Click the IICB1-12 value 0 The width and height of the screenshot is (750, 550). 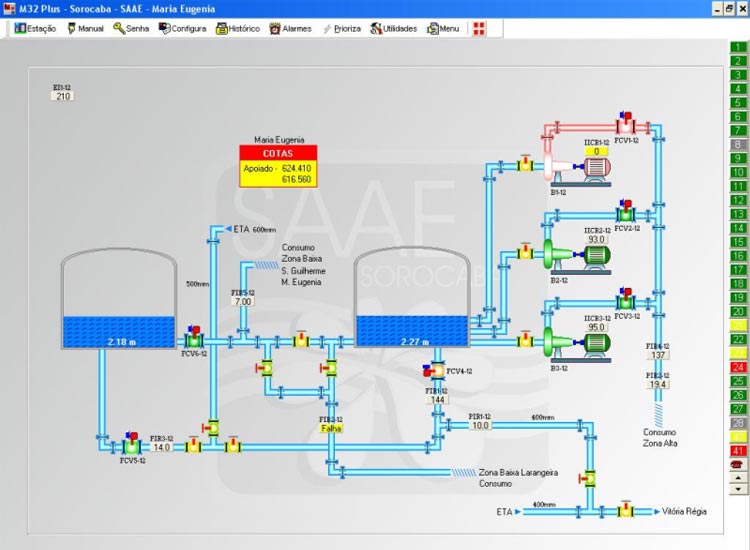pos(596,151)
